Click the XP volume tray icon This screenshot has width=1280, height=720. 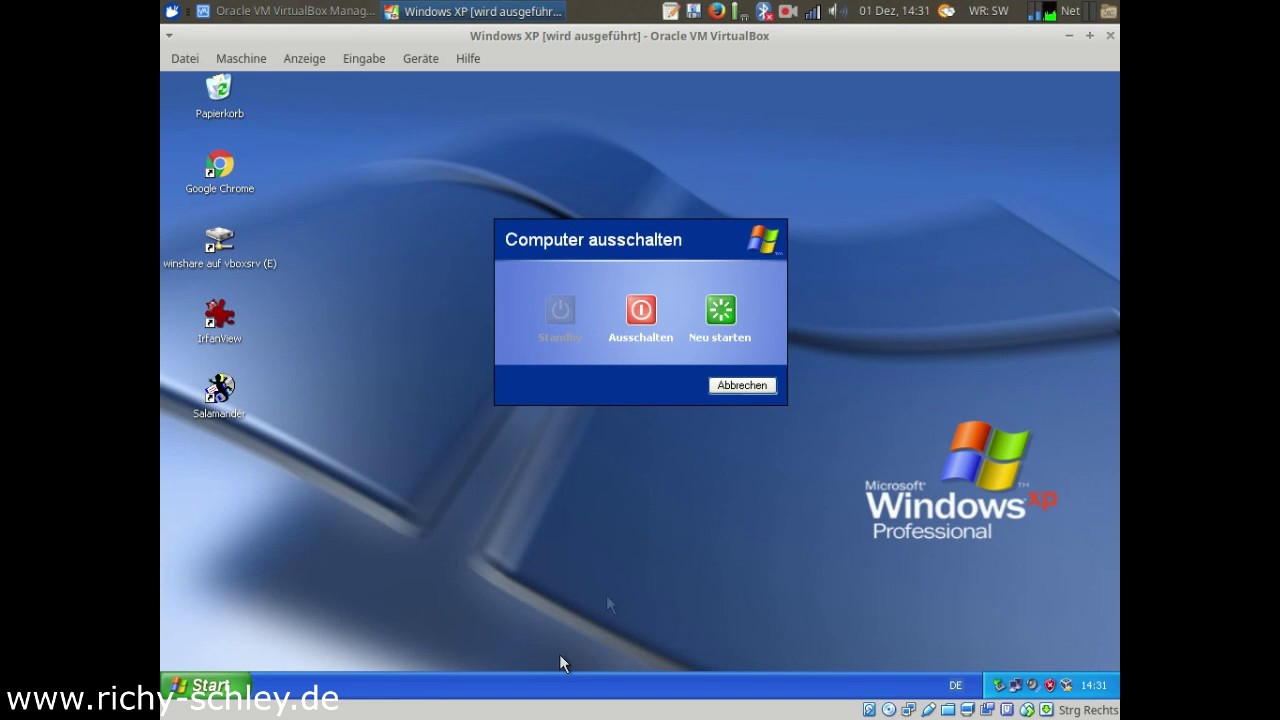coord(1033,685)
